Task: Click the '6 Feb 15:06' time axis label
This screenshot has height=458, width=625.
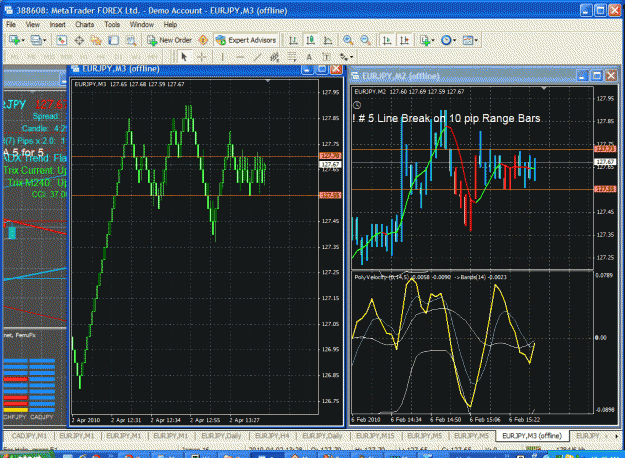Action: click(485, 419)
